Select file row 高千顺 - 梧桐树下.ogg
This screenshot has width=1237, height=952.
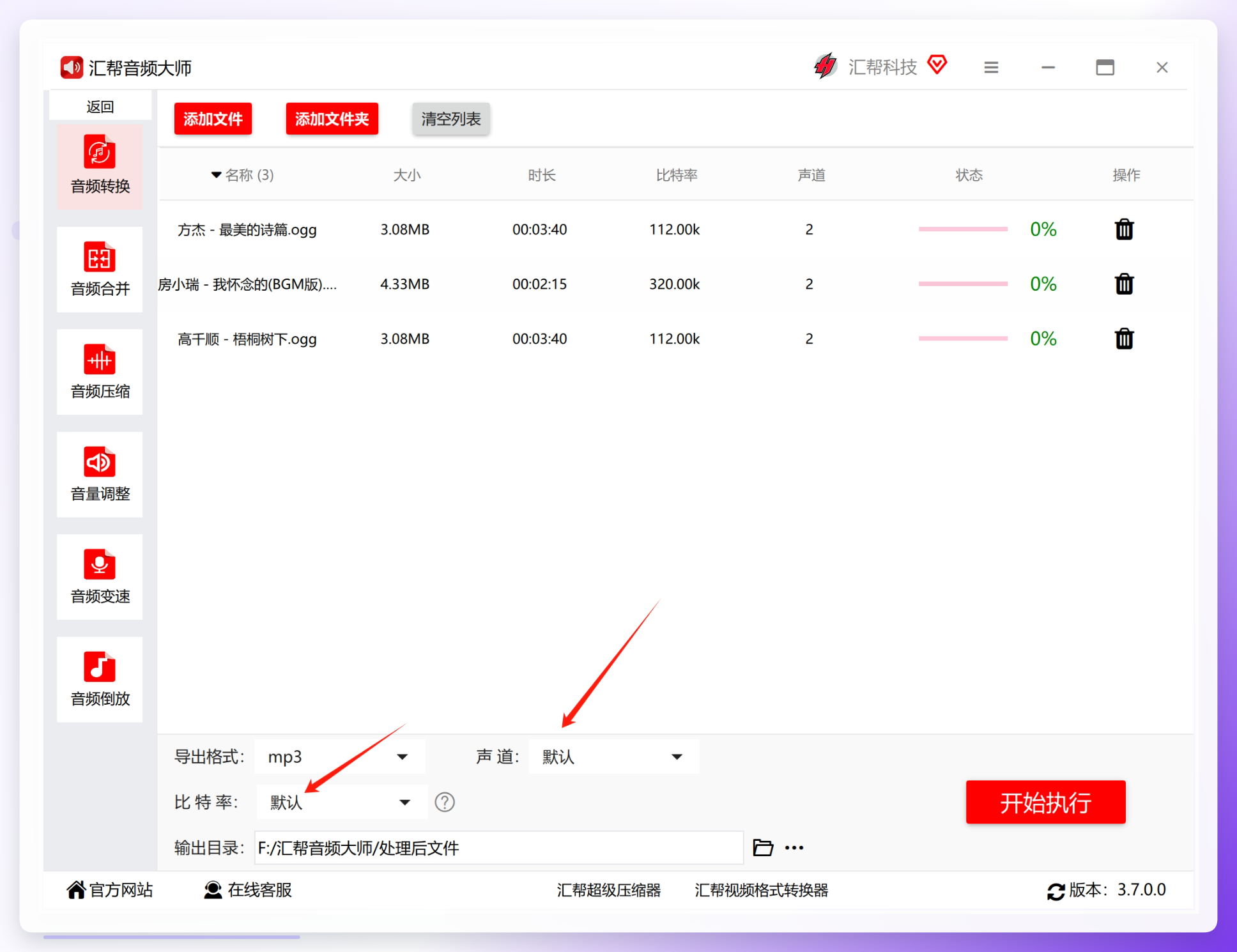(x=675, y=339)
